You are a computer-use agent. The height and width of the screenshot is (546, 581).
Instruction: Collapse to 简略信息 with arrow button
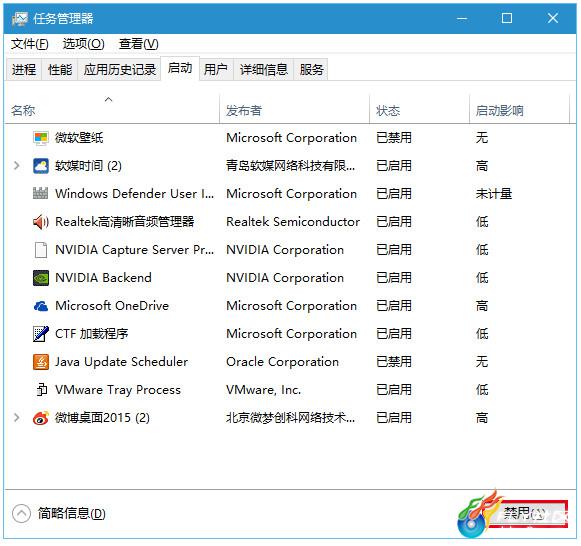click(x=21, y=513)
